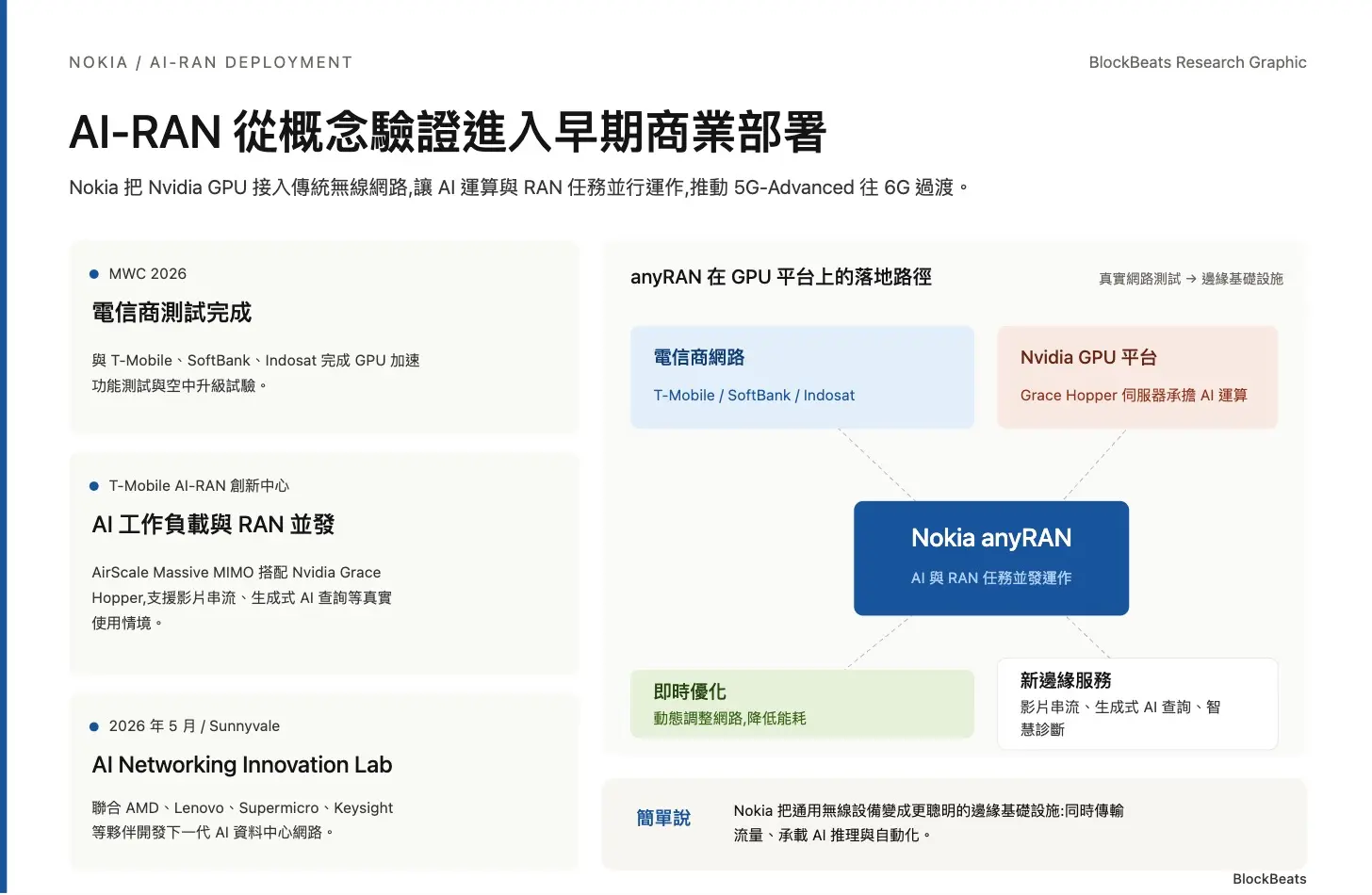Click the description starting '與 T-Mobile、SoftBank、Indosat'
1372x895 pixels.
pos(256,373)
